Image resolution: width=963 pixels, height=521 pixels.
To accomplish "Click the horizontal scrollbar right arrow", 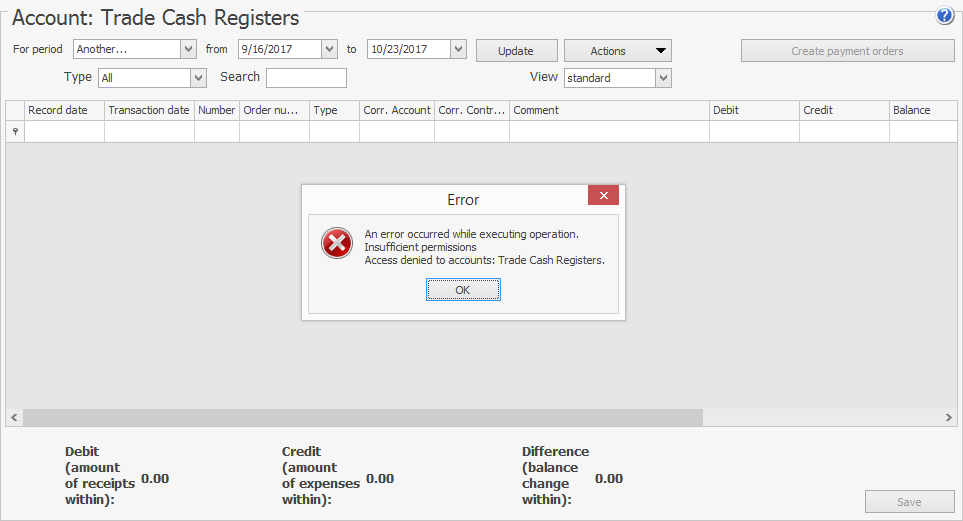I will pyautogui.click(x=949, y=417).
